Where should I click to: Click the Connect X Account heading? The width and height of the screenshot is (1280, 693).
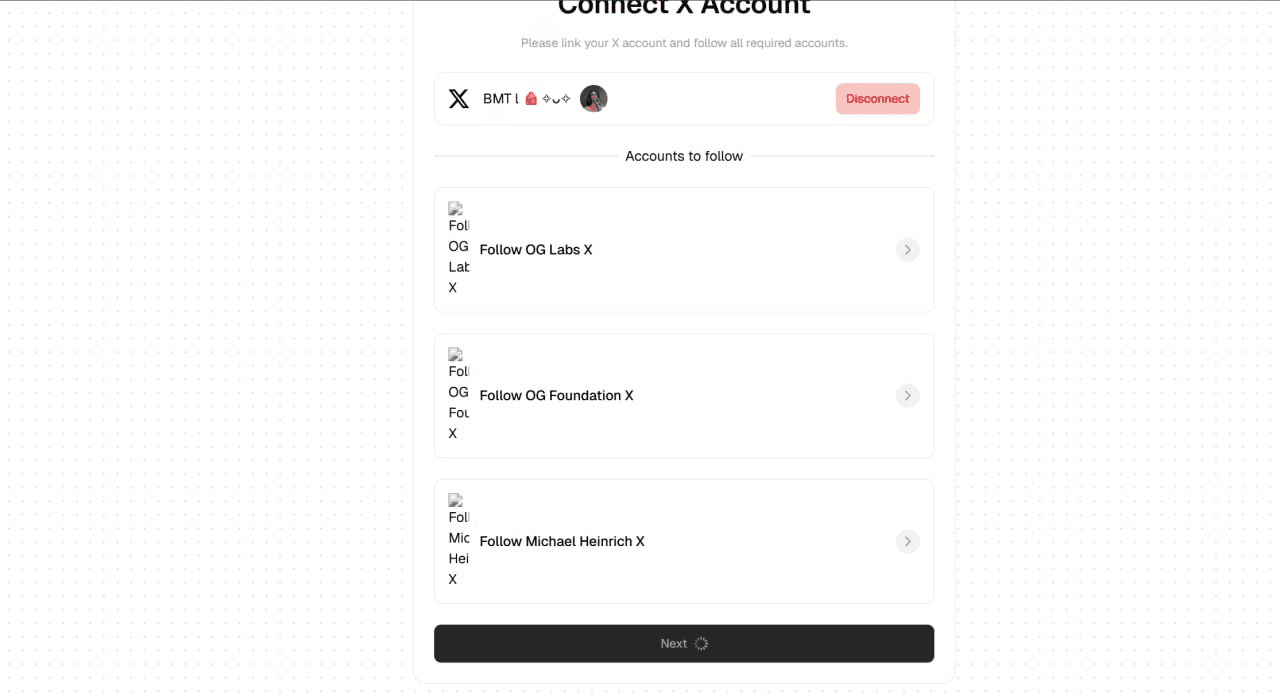point(684,8)
